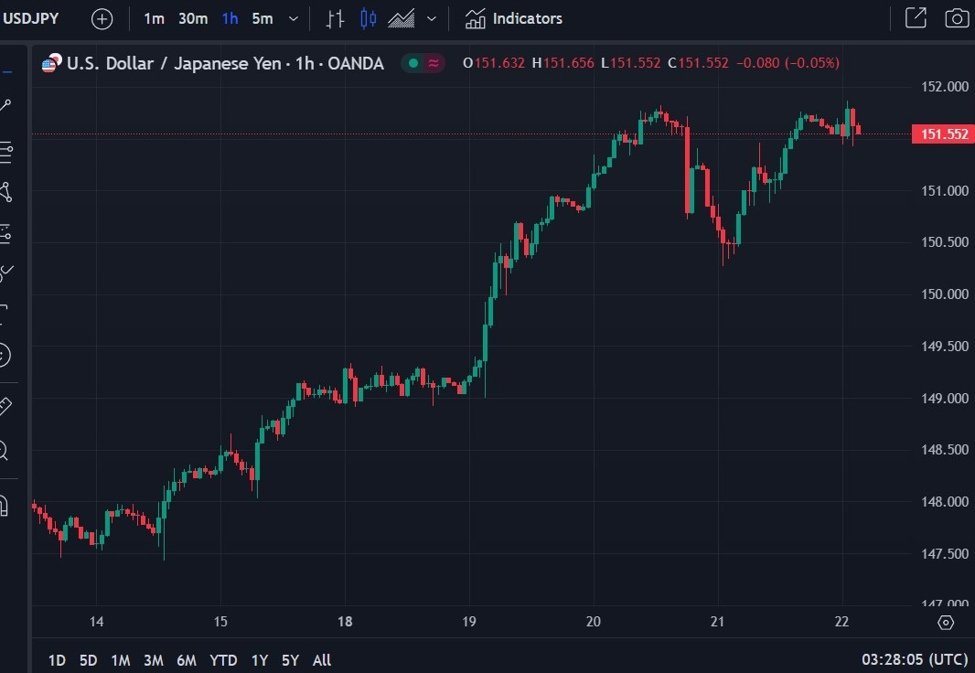Open the chart in popup window icon
The width and height of the screenshot is (975, 673).
click(915, 18)
